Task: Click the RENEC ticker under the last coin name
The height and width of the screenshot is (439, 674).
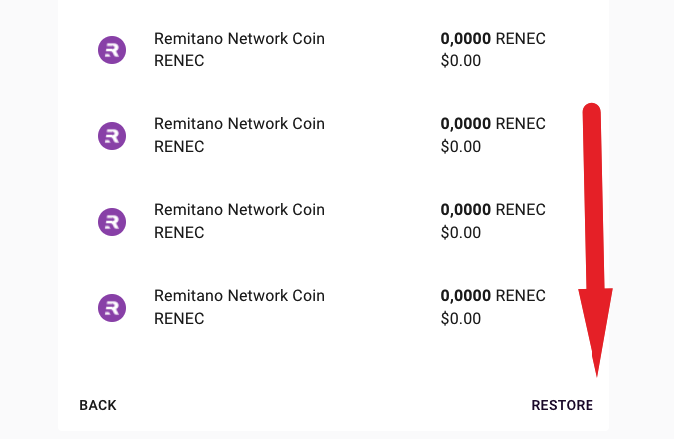Action: click(179, 319)
